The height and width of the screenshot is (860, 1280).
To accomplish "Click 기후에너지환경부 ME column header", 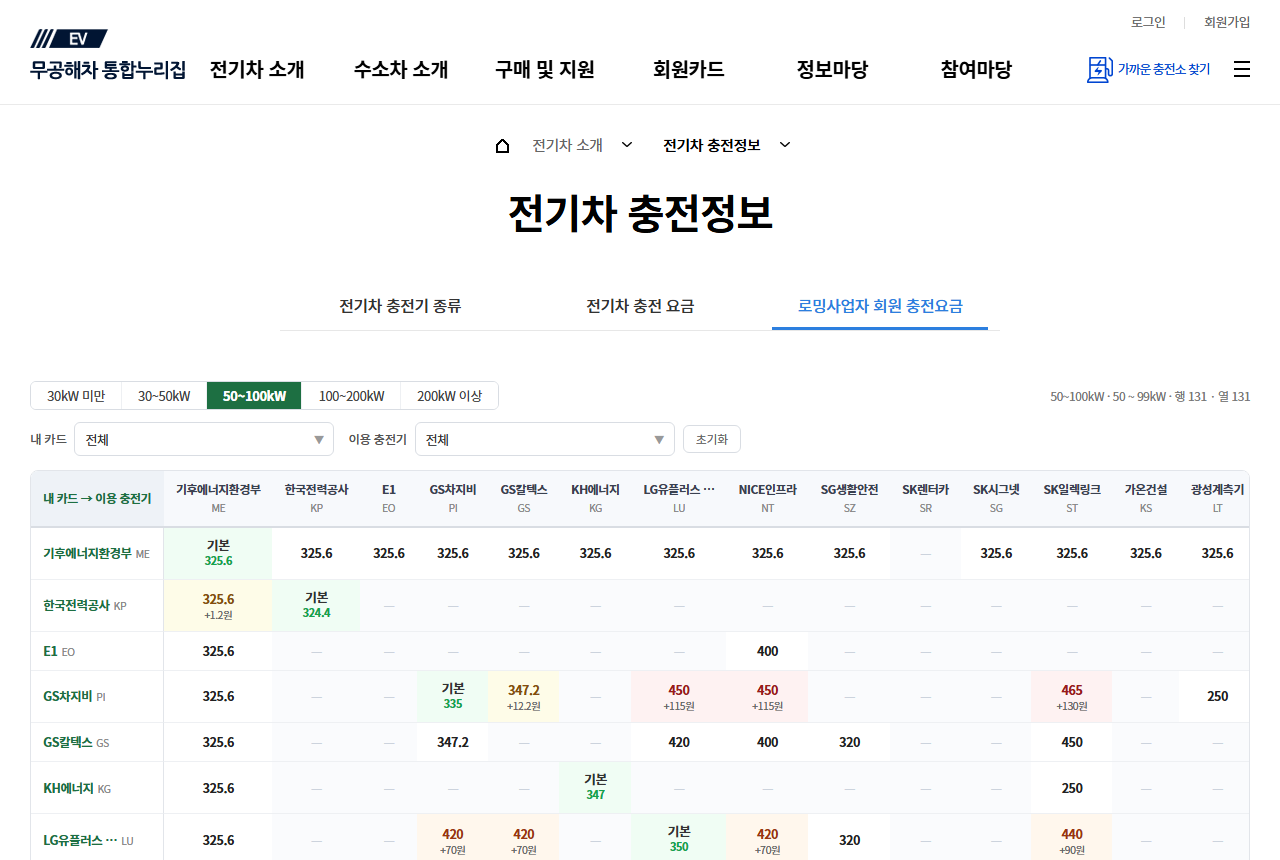I will (218, 498).
